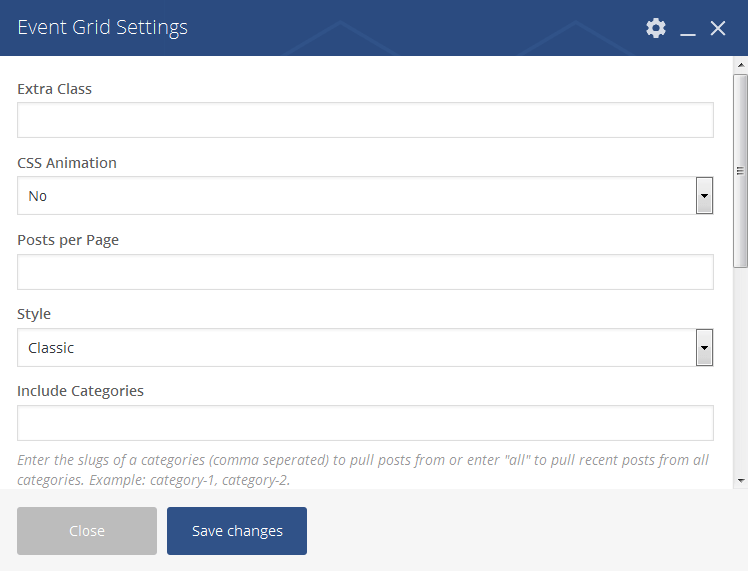Close the dialog with the X icon

pyautogui.click(x=718, y=28)
